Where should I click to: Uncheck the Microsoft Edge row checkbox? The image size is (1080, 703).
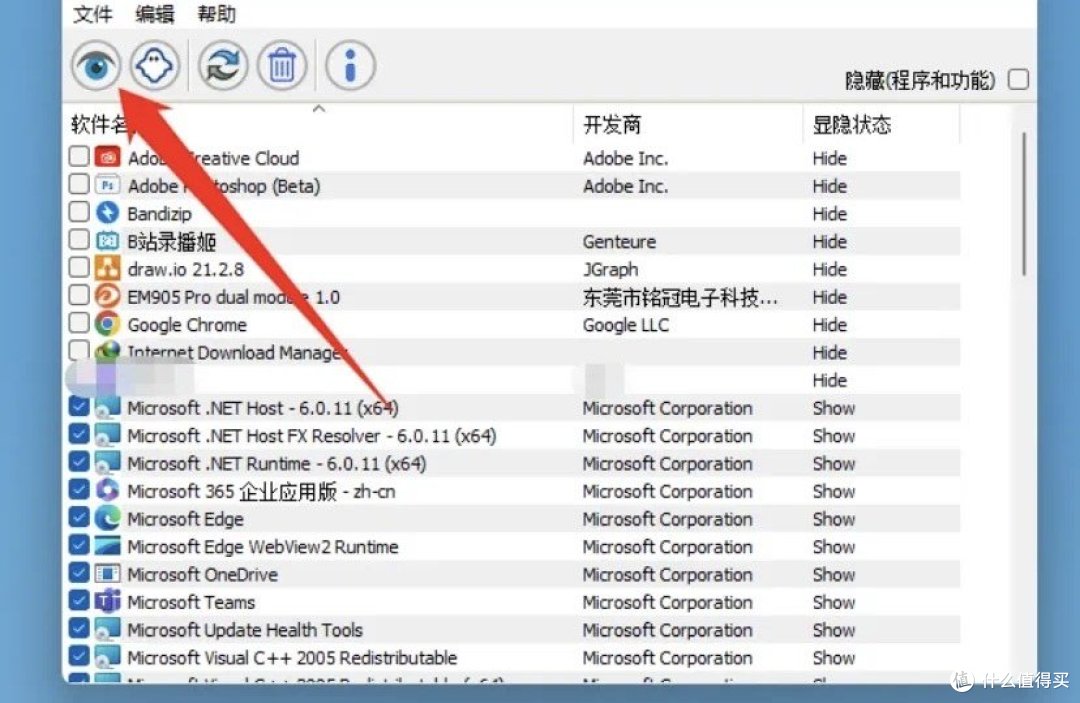click(x=79, y=516)
